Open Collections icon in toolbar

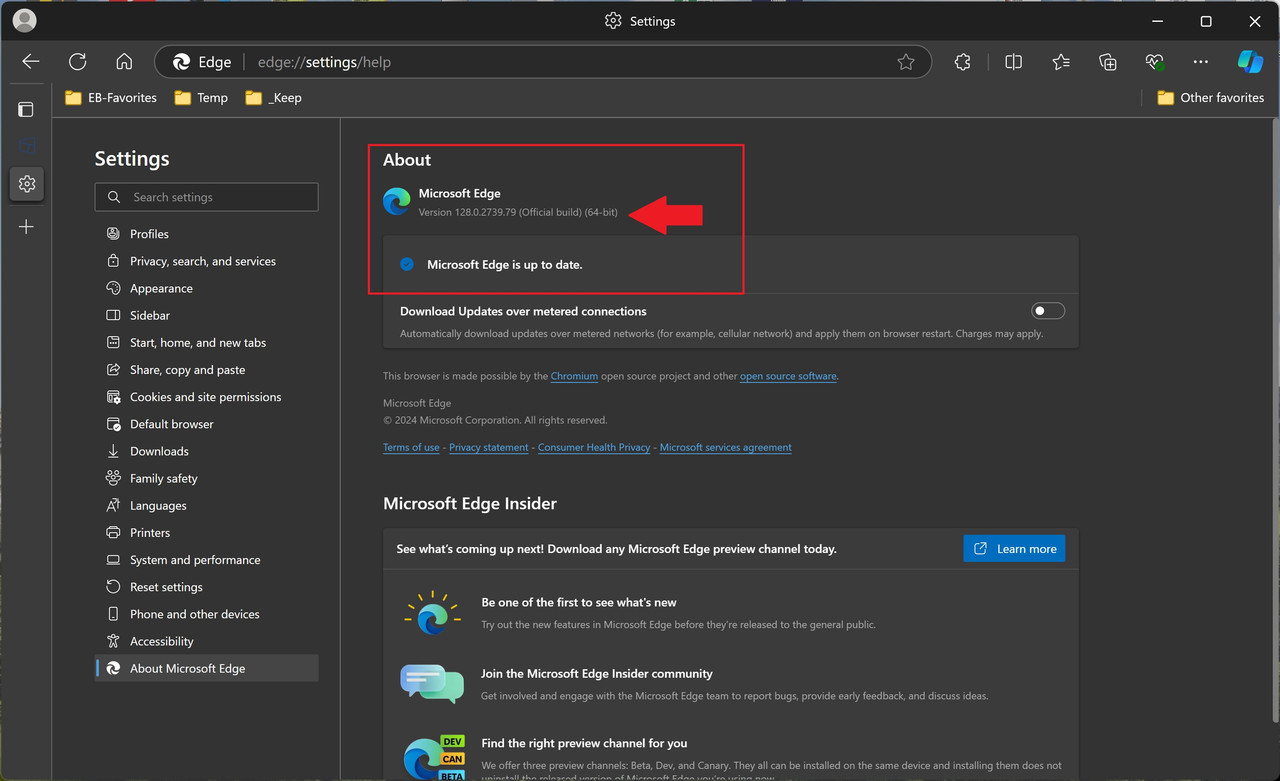(1108, 62)
